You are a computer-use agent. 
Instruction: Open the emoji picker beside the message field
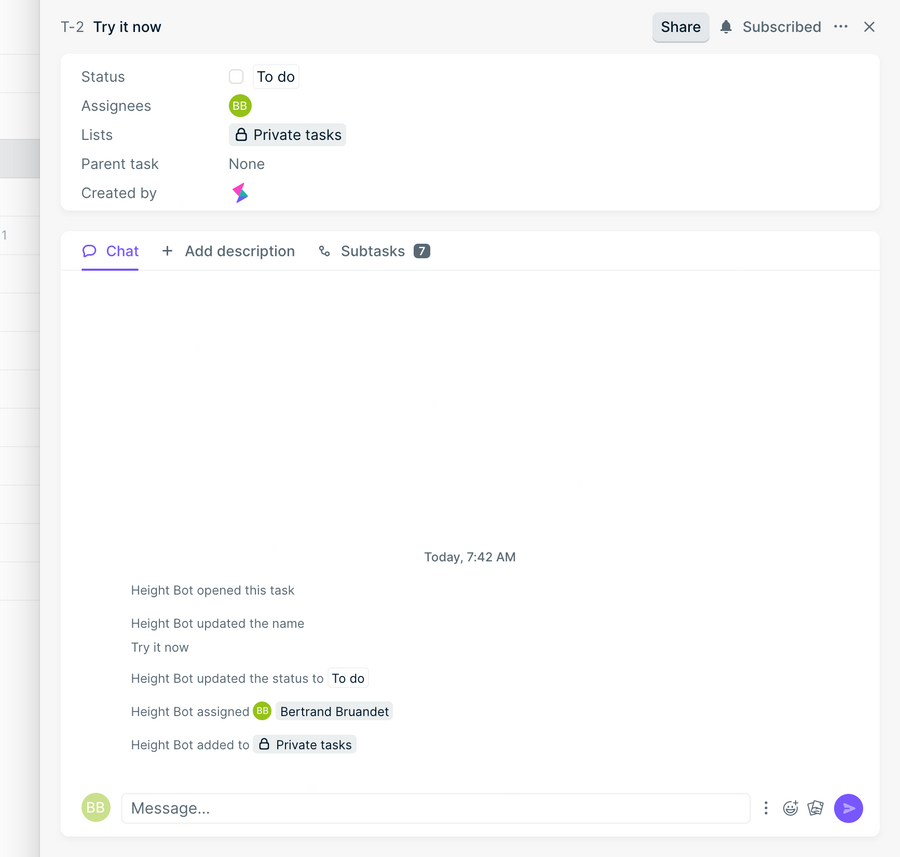[791, 808]
